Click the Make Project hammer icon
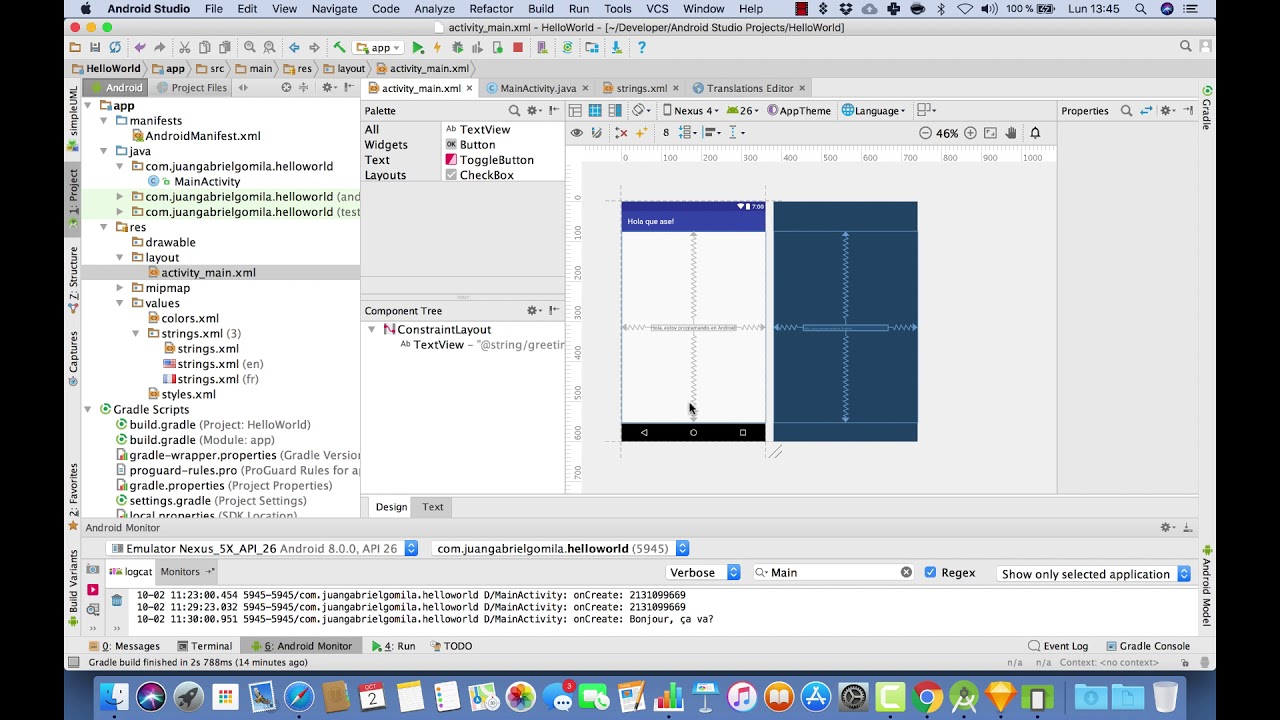The height and width of the screenshot is (720, 1280). tap(339, 47)
